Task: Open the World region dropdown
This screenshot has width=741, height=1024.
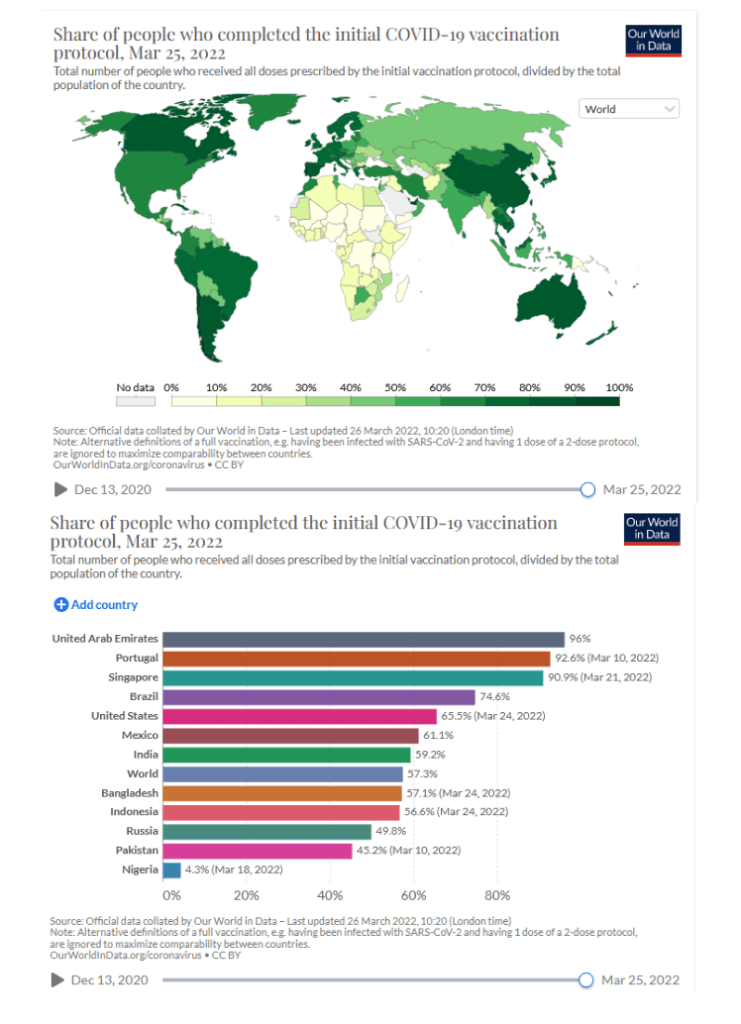Action: tap(628, 109)
